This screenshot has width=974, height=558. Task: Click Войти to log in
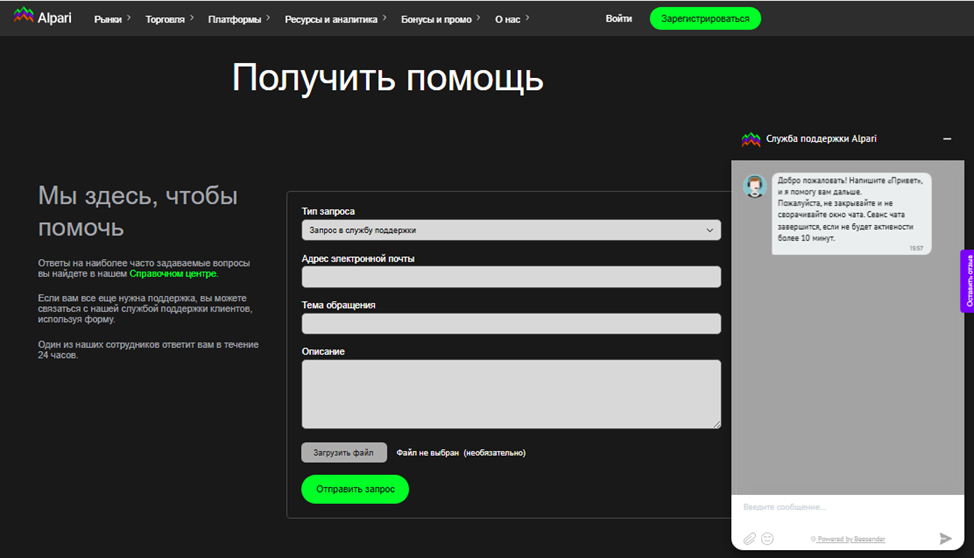click(619, 19)
